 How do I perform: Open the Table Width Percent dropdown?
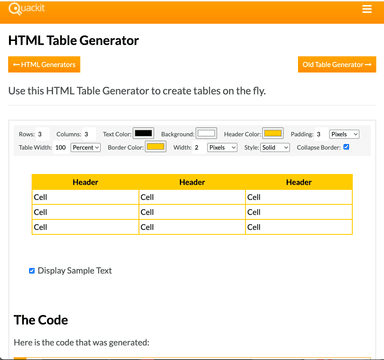(86, 147)
